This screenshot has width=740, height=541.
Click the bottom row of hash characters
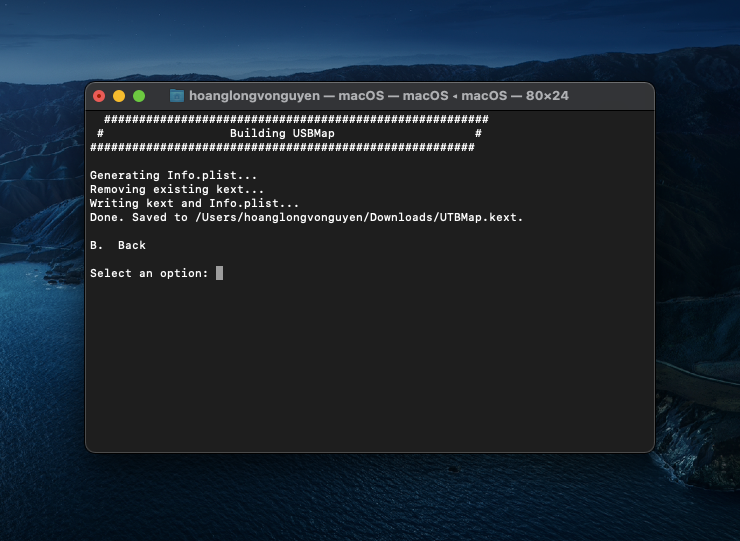(282, 147)
